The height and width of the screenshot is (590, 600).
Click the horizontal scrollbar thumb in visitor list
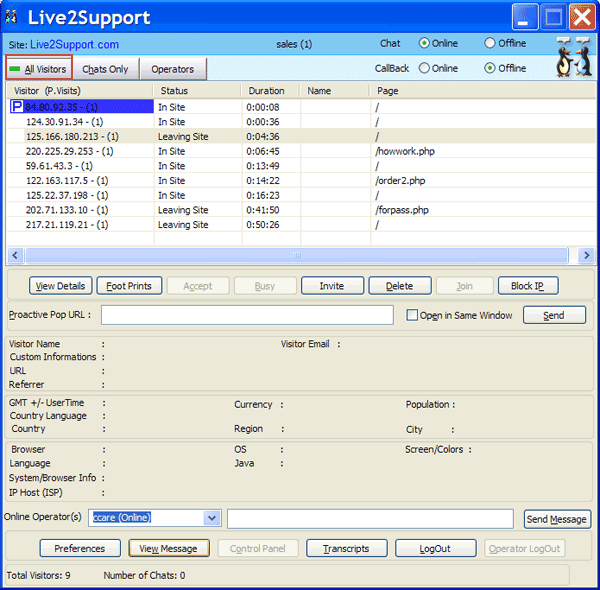coord(297,255)
